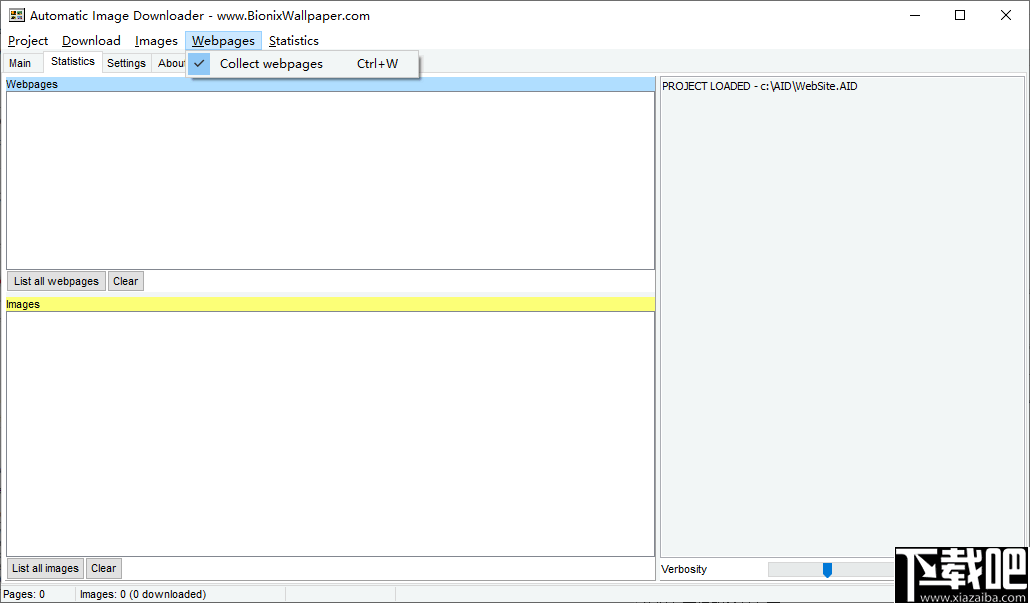This screenshot has height=603, width=1030.
Task: Minimize the Automatic Image Downloader window
Action: click(x=914, y=16)
